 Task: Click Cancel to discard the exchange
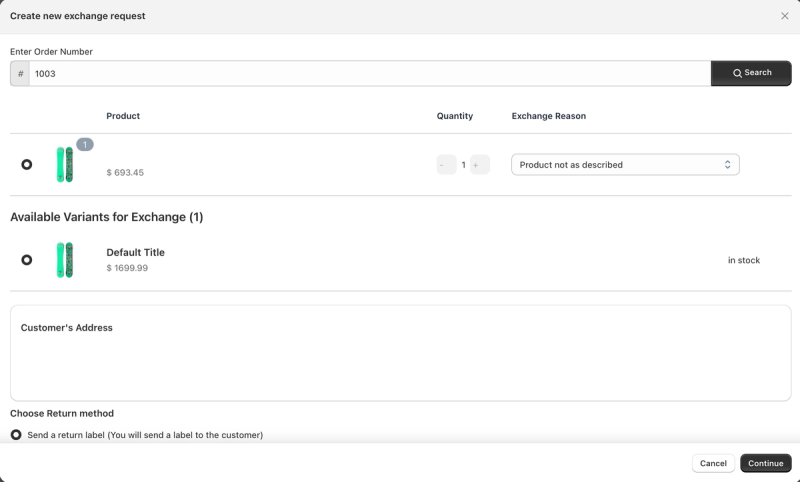(713, 463)
